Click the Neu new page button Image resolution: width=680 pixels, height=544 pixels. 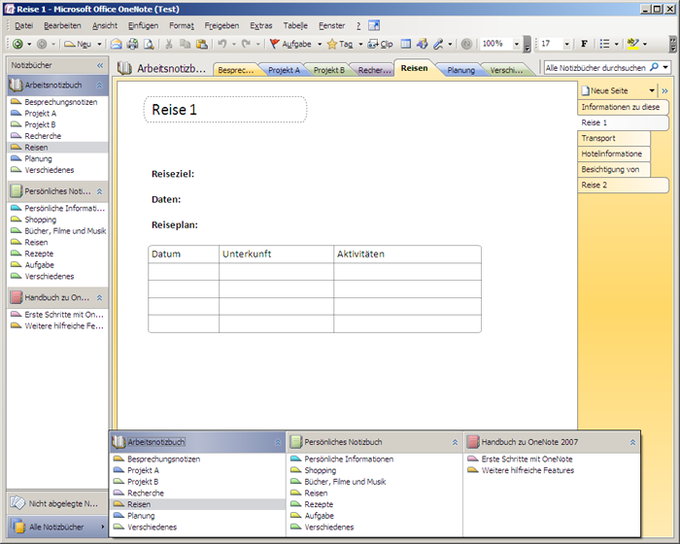78,44
